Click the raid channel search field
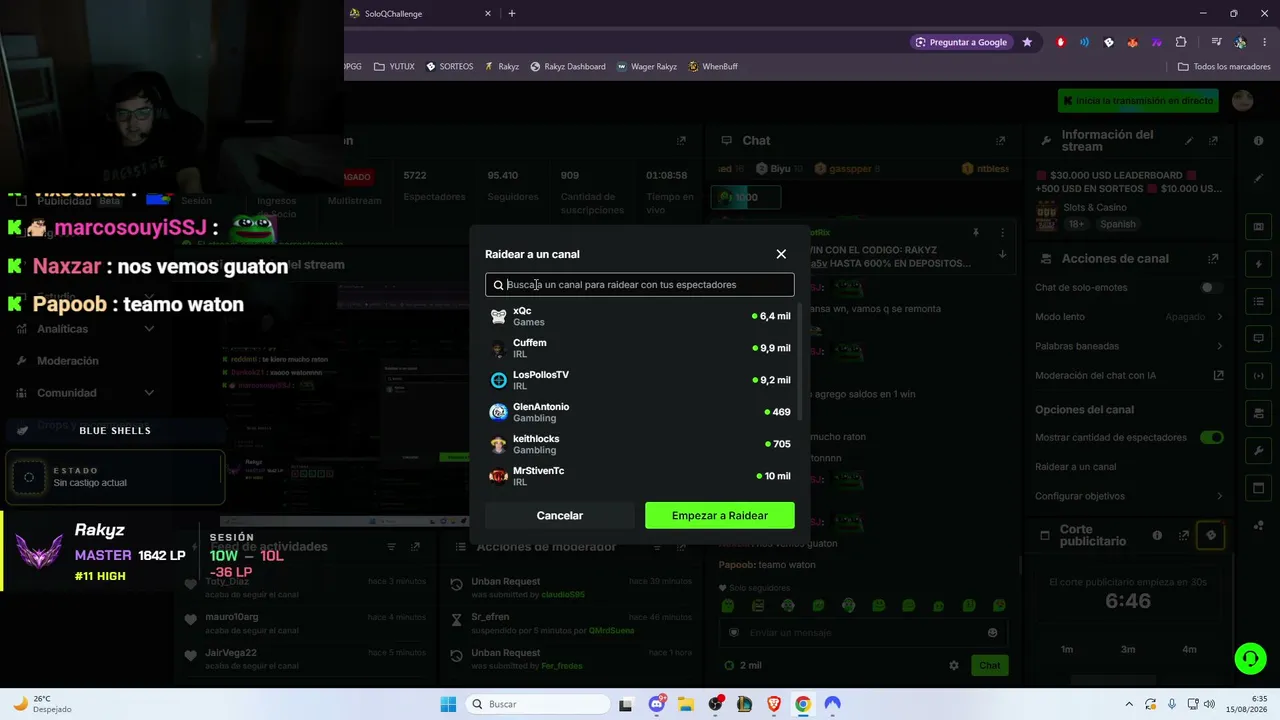This screenshot has width=1280, height=720. click(640, 285)
